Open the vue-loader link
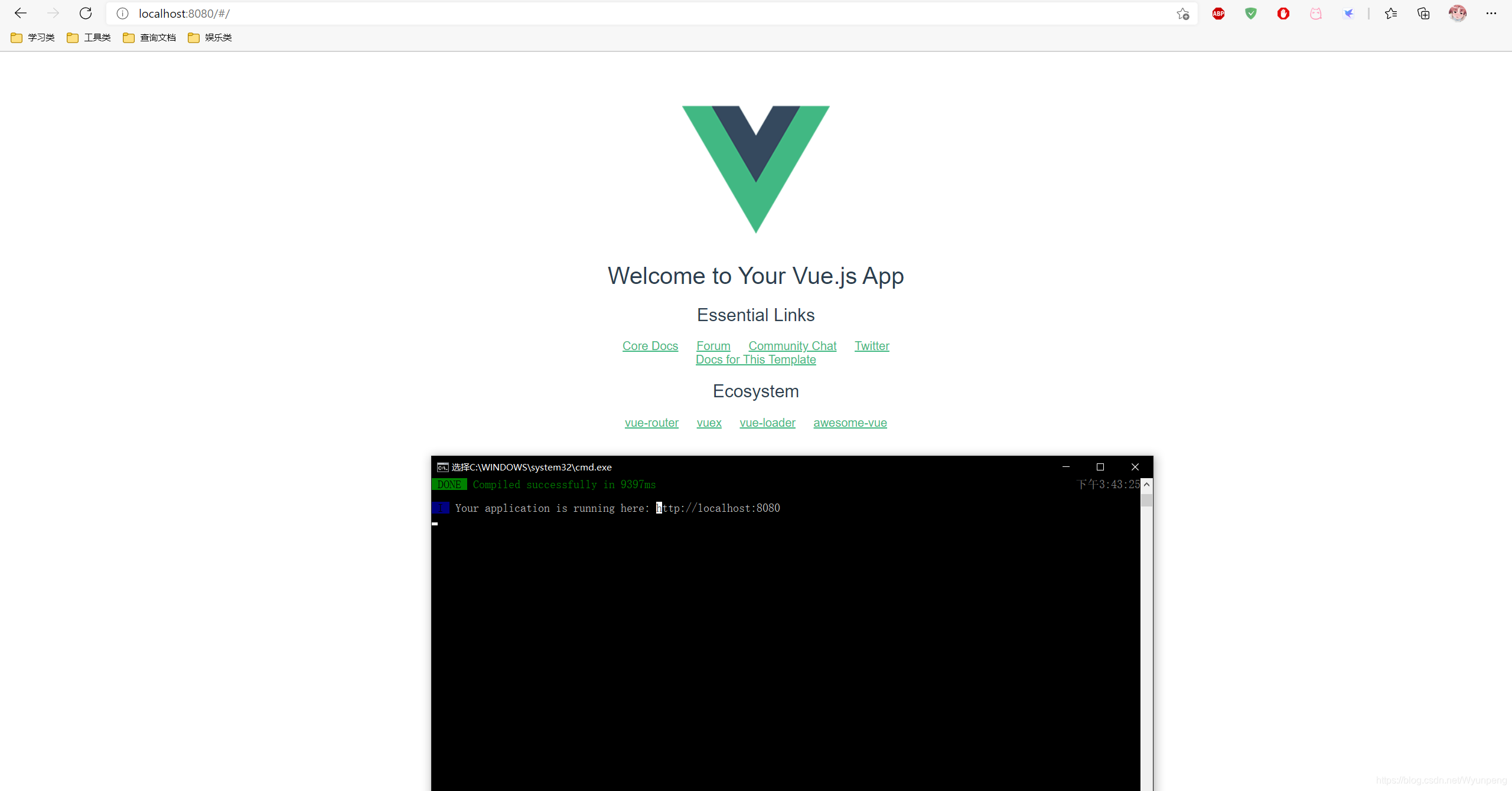This screenshot has width=1512, height=791. click(767, 423)
